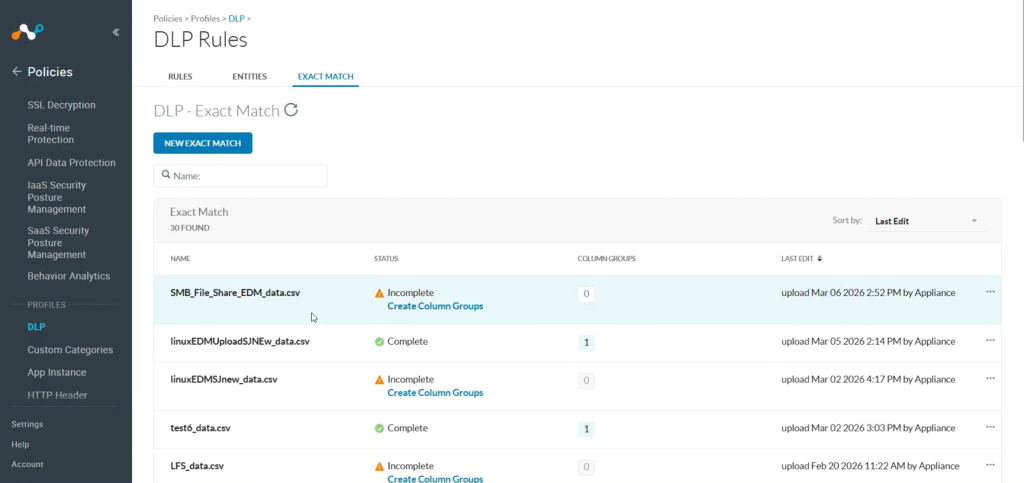
Task: Sort by Last Edit column arrow
Action: (820, 258)
